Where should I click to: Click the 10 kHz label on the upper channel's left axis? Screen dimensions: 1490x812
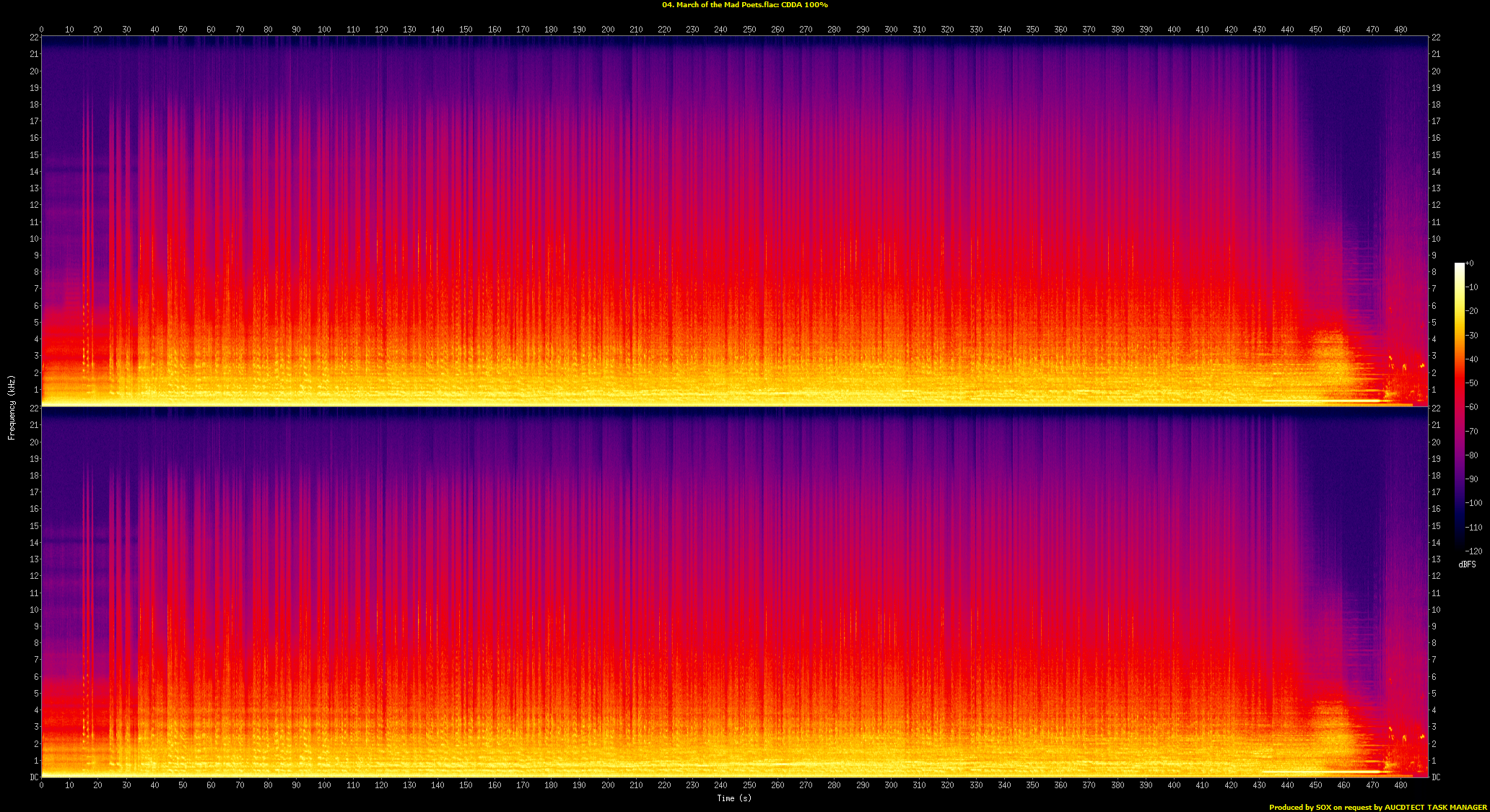(33, 239)
